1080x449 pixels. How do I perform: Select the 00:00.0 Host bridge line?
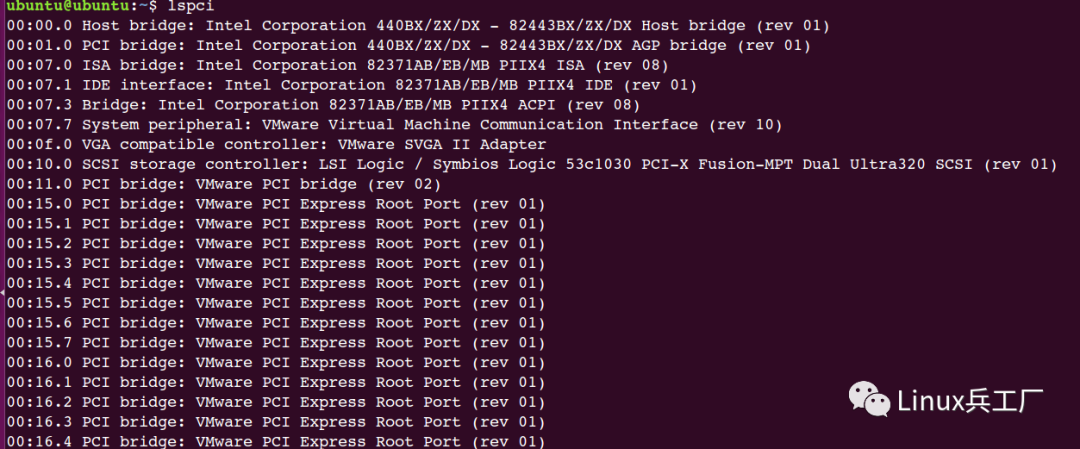pos(418,26)
